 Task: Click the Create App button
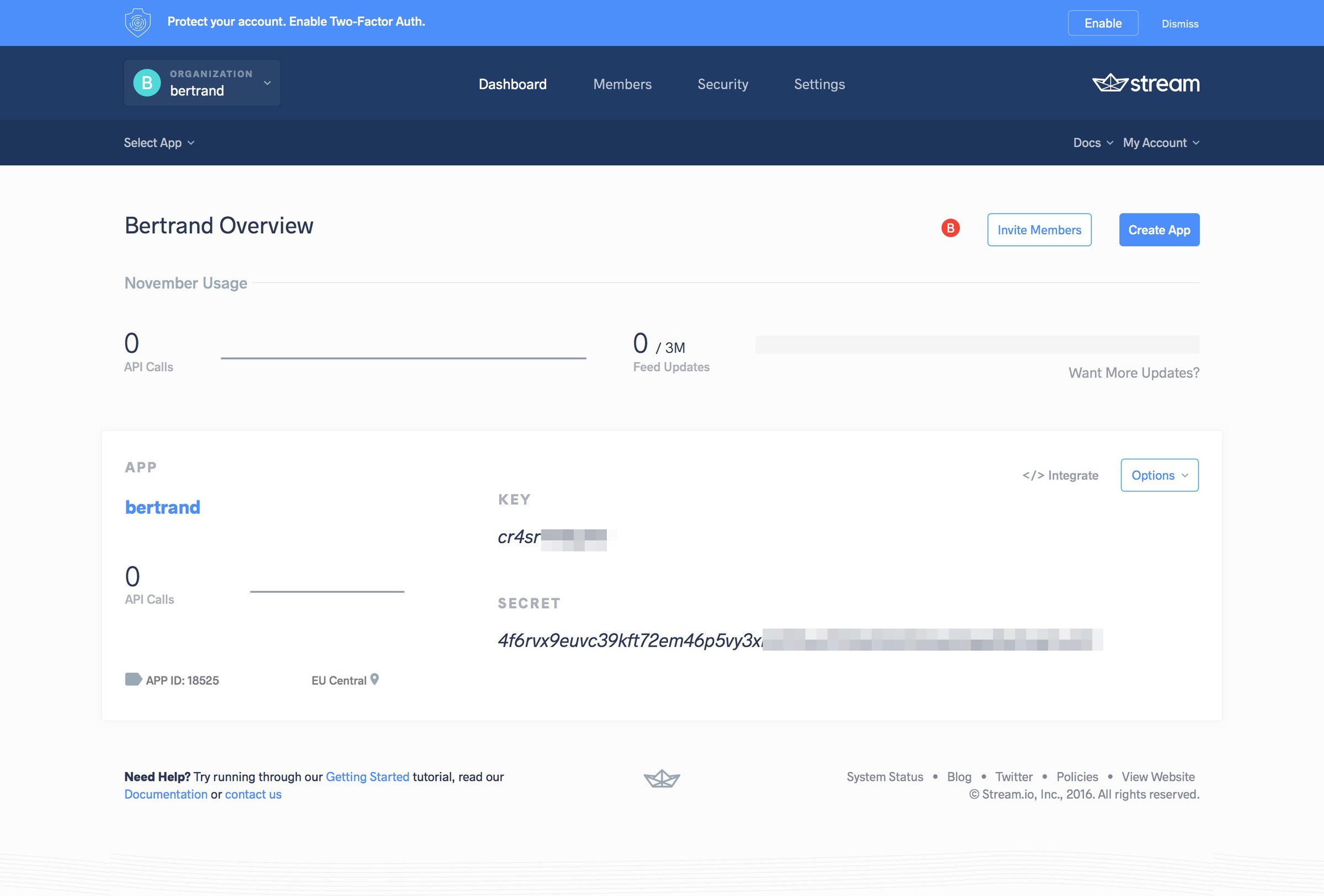coord(1160,230)
